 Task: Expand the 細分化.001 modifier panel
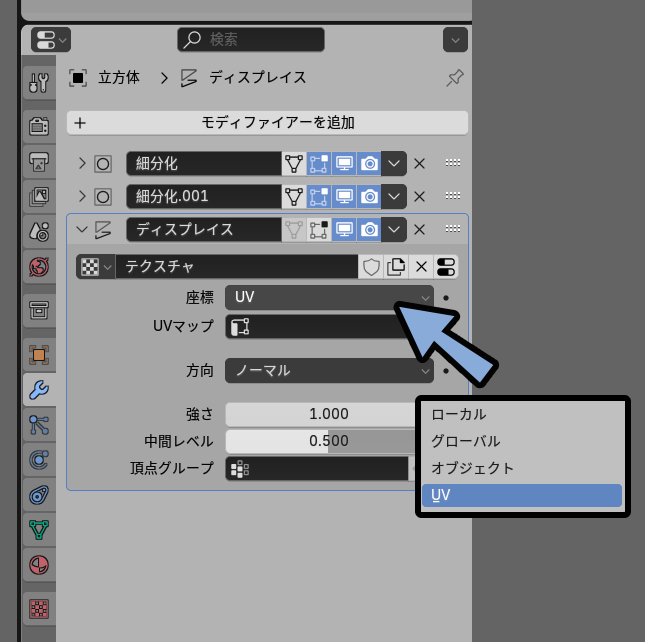[82, 196]
